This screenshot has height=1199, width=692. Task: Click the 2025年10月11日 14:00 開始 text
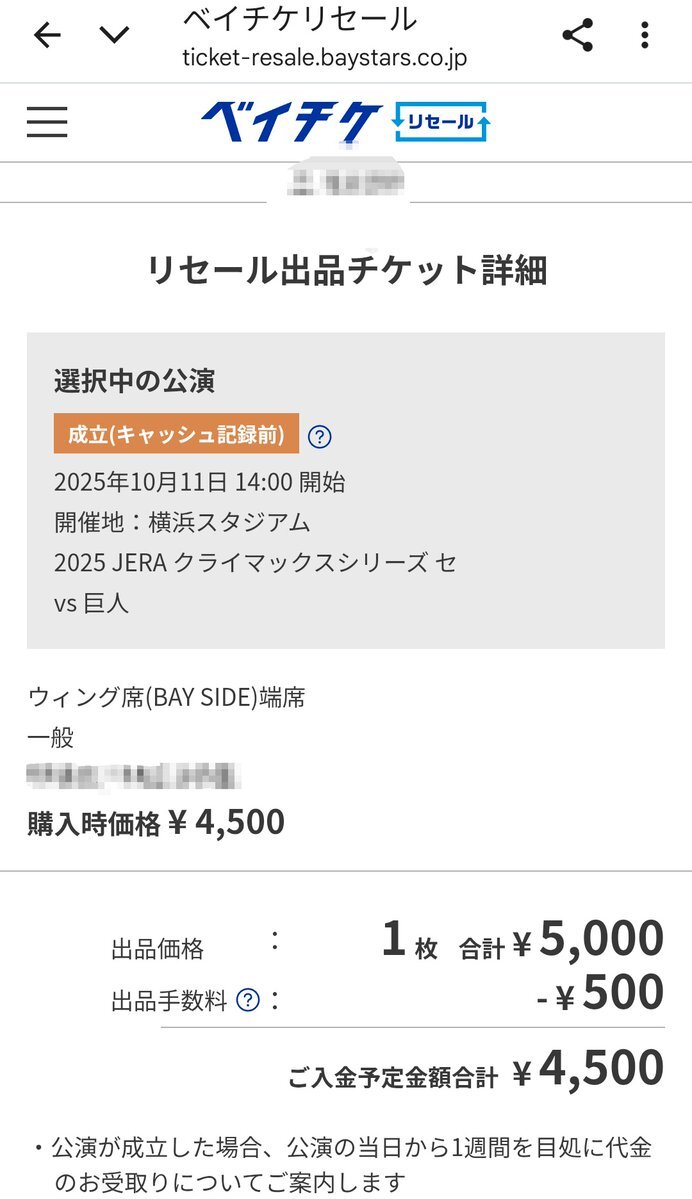(x=200, y=482)
